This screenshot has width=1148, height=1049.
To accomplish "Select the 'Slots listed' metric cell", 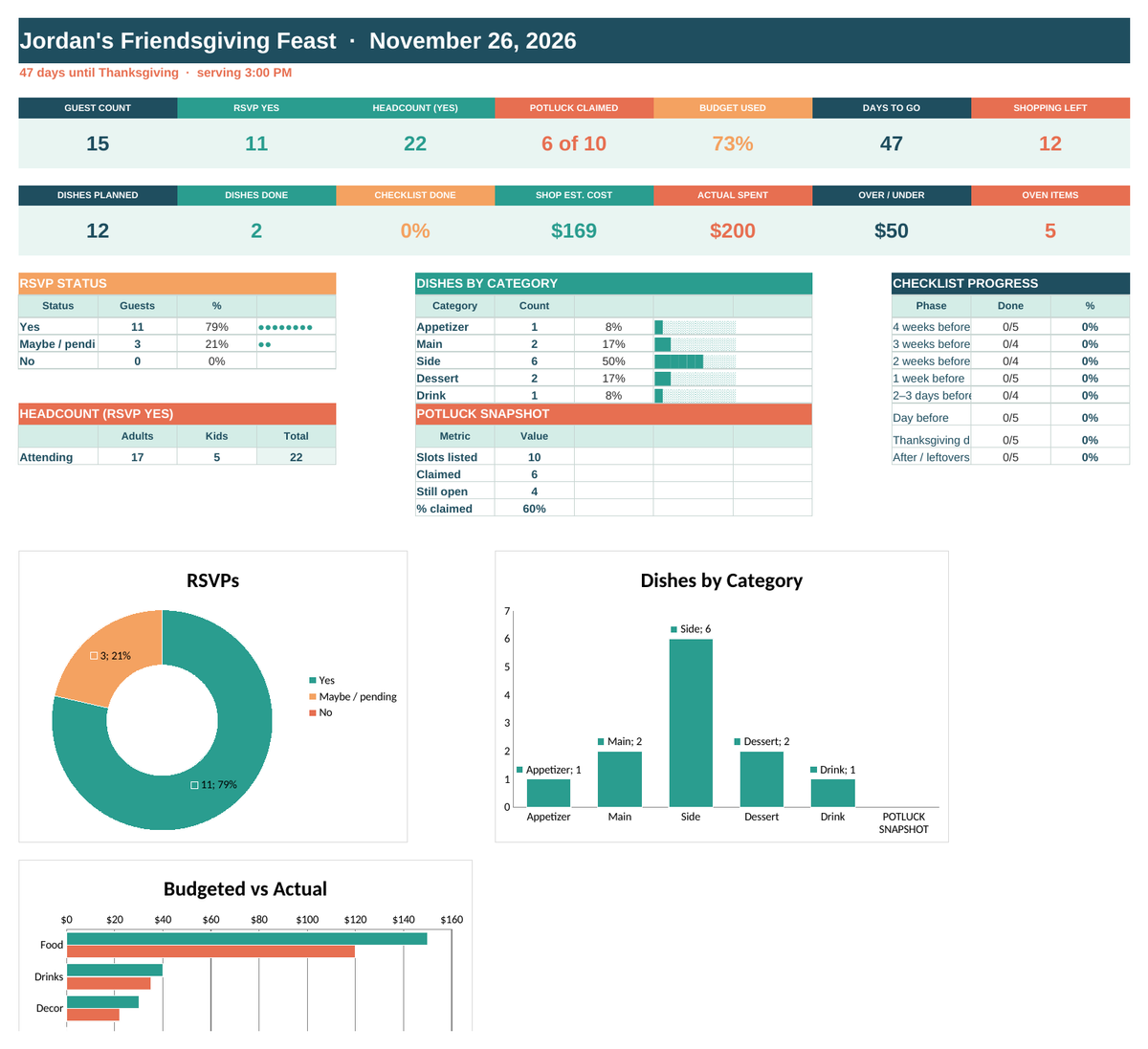I will click(454, 457).
